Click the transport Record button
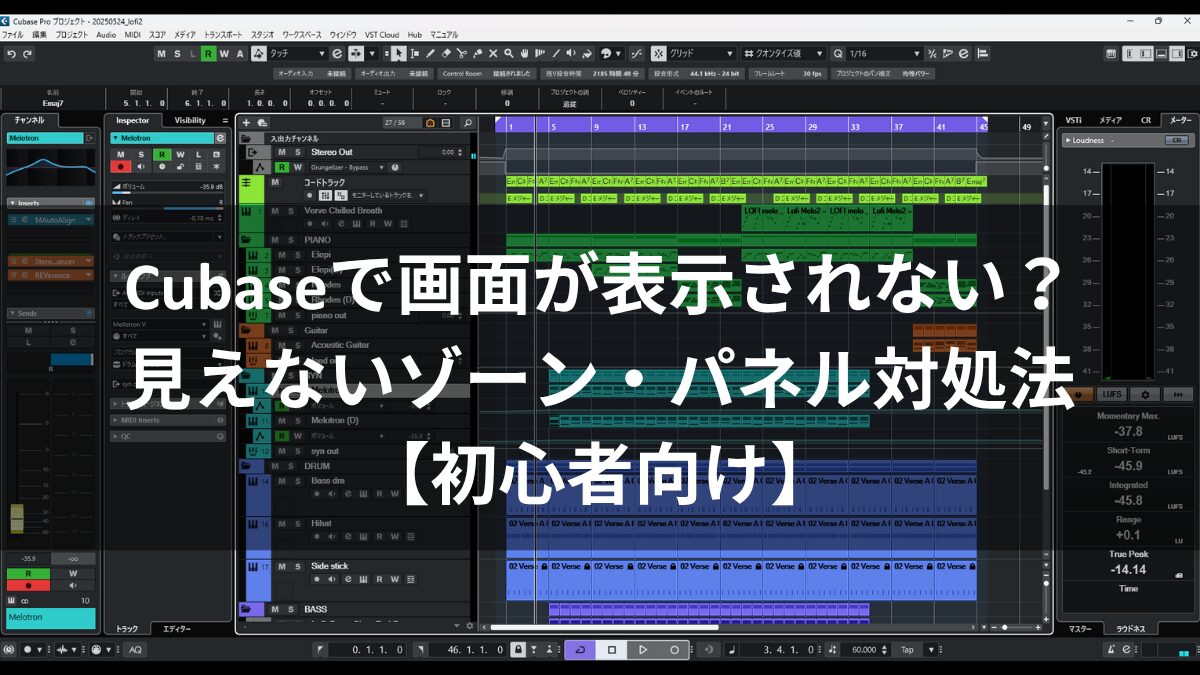Viewport: 1200px width, 675px height. click(x=674, y=650)
